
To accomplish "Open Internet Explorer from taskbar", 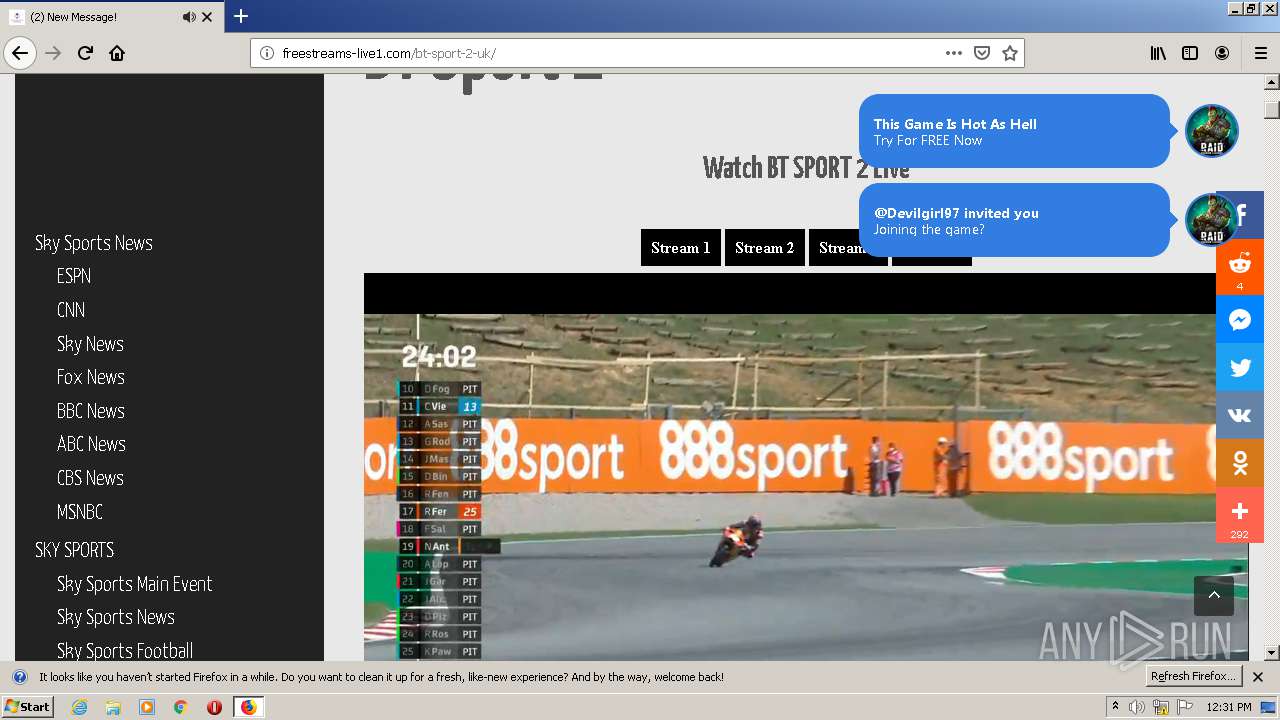I will point(79,707).
